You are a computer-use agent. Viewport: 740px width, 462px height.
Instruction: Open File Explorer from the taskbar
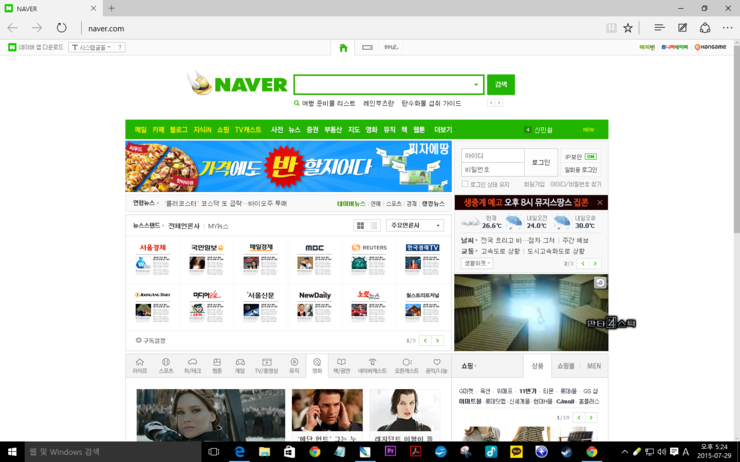tap(264, 452)
